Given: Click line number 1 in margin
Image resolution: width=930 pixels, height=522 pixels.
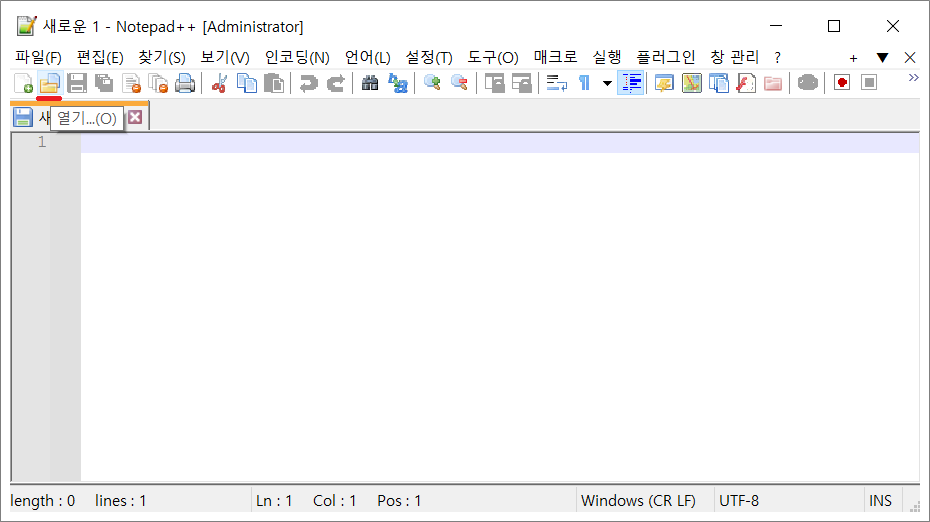Looking at the screenshot, I should tap(42, 142).
